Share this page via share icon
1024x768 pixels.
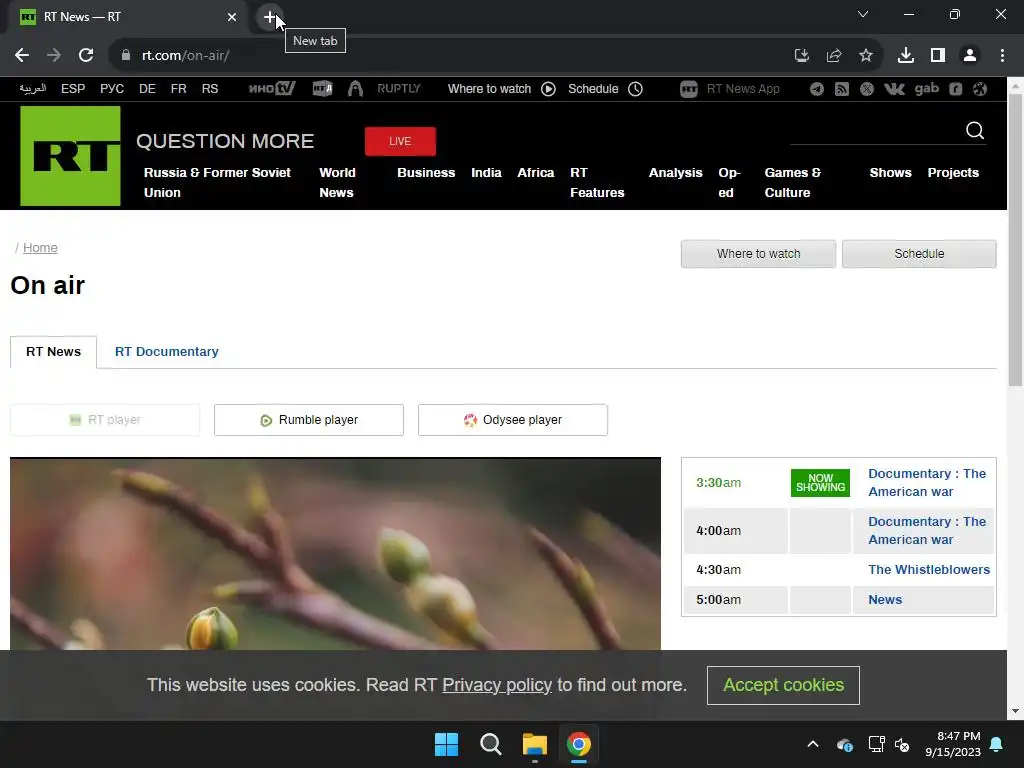(x=834, y=56)
